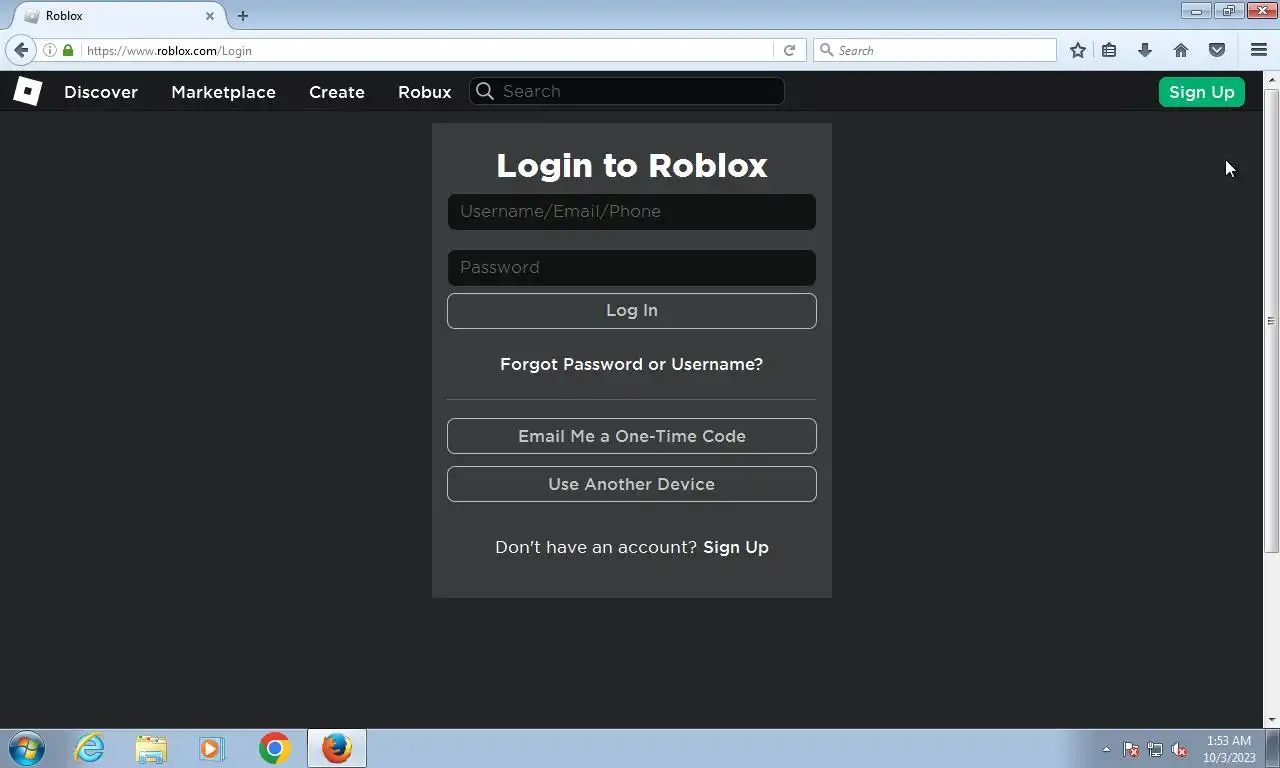The width and height of the screenshot is (1280, 768).
Task: Click the page vertical scrollbar
Action: 1272,320
